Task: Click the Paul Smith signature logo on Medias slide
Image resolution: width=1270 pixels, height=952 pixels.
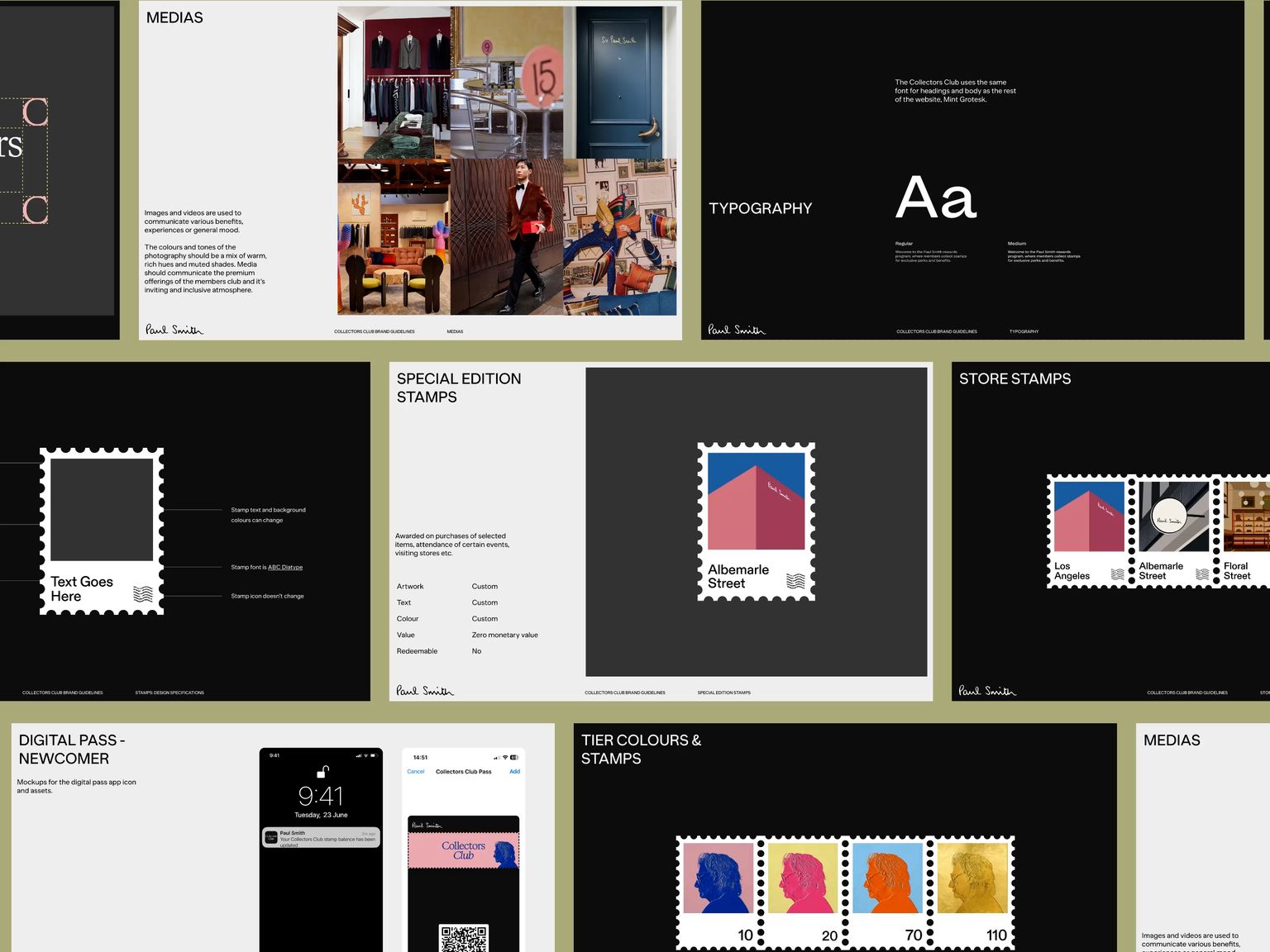Action: (174, 330)
